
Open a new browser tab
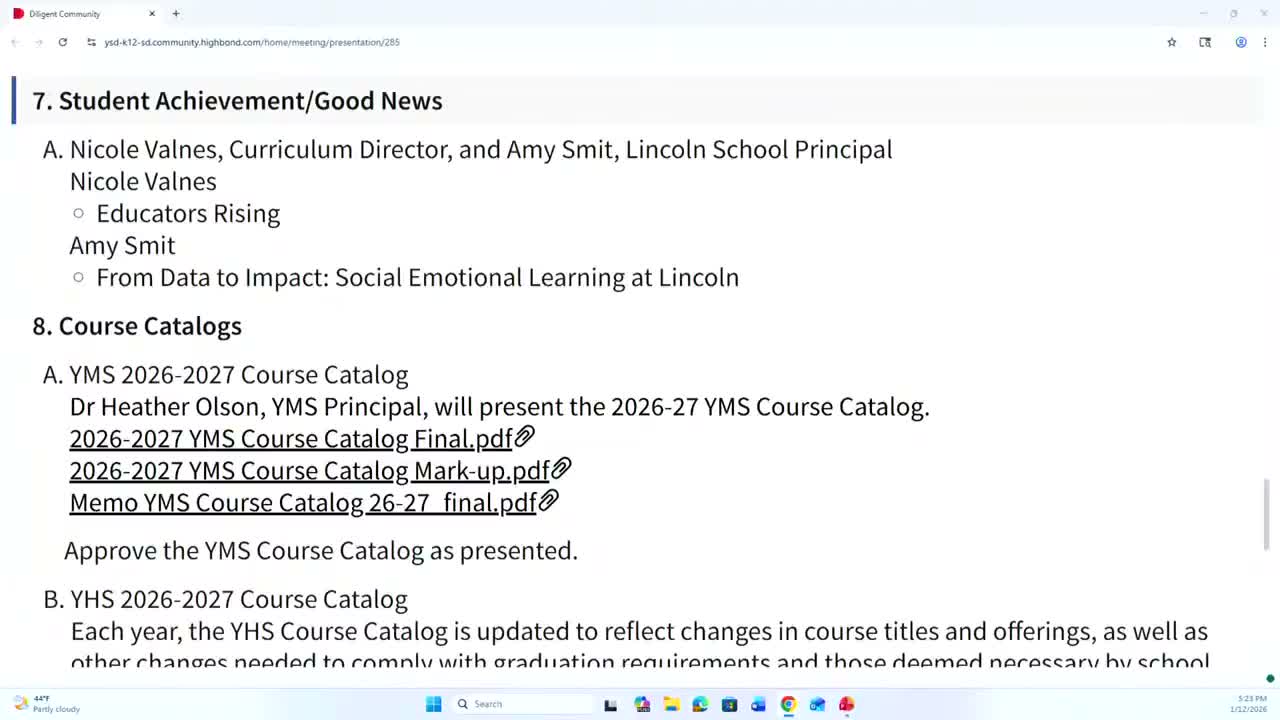pyautogui.click(x=176, y=14)
